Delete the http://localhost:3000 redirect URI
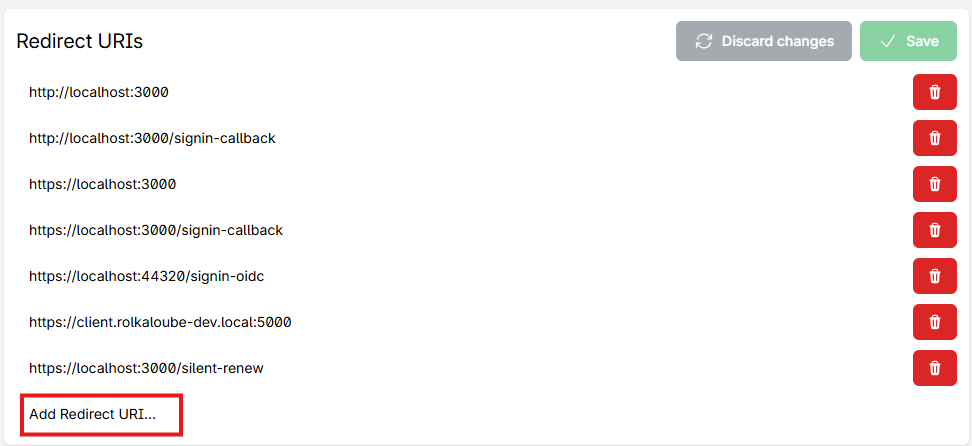This screenshot has height=446, width=972. pos(934,92)
